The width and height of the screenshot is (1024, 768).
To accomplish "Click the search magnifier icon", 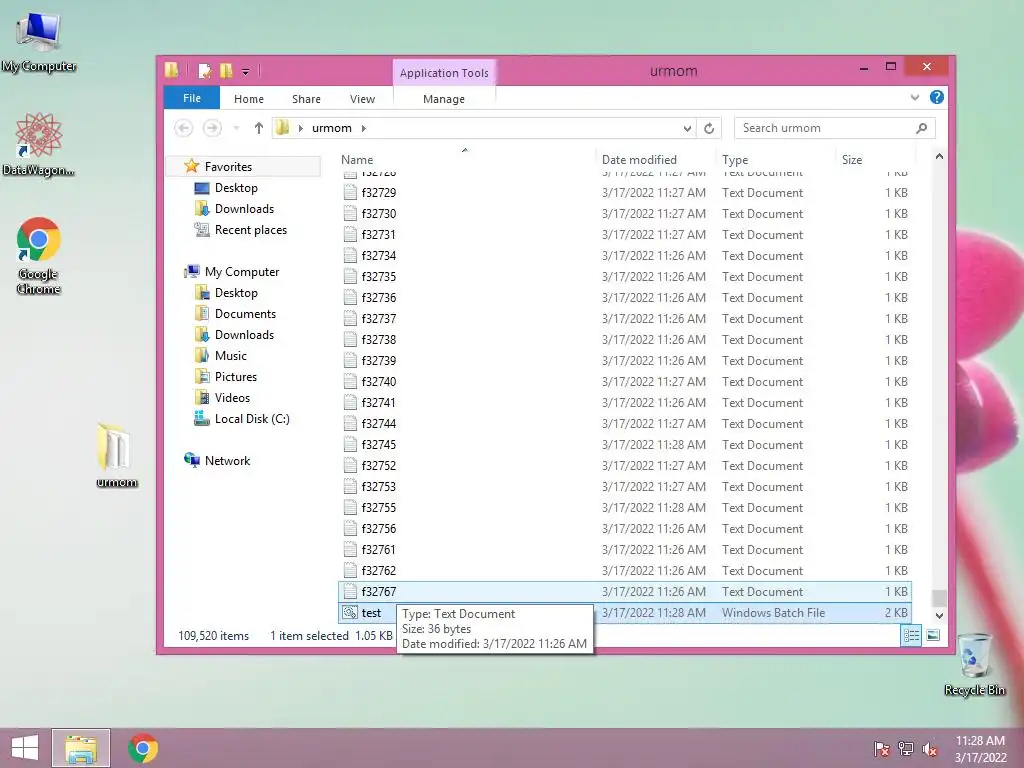I will pos(921,128).
